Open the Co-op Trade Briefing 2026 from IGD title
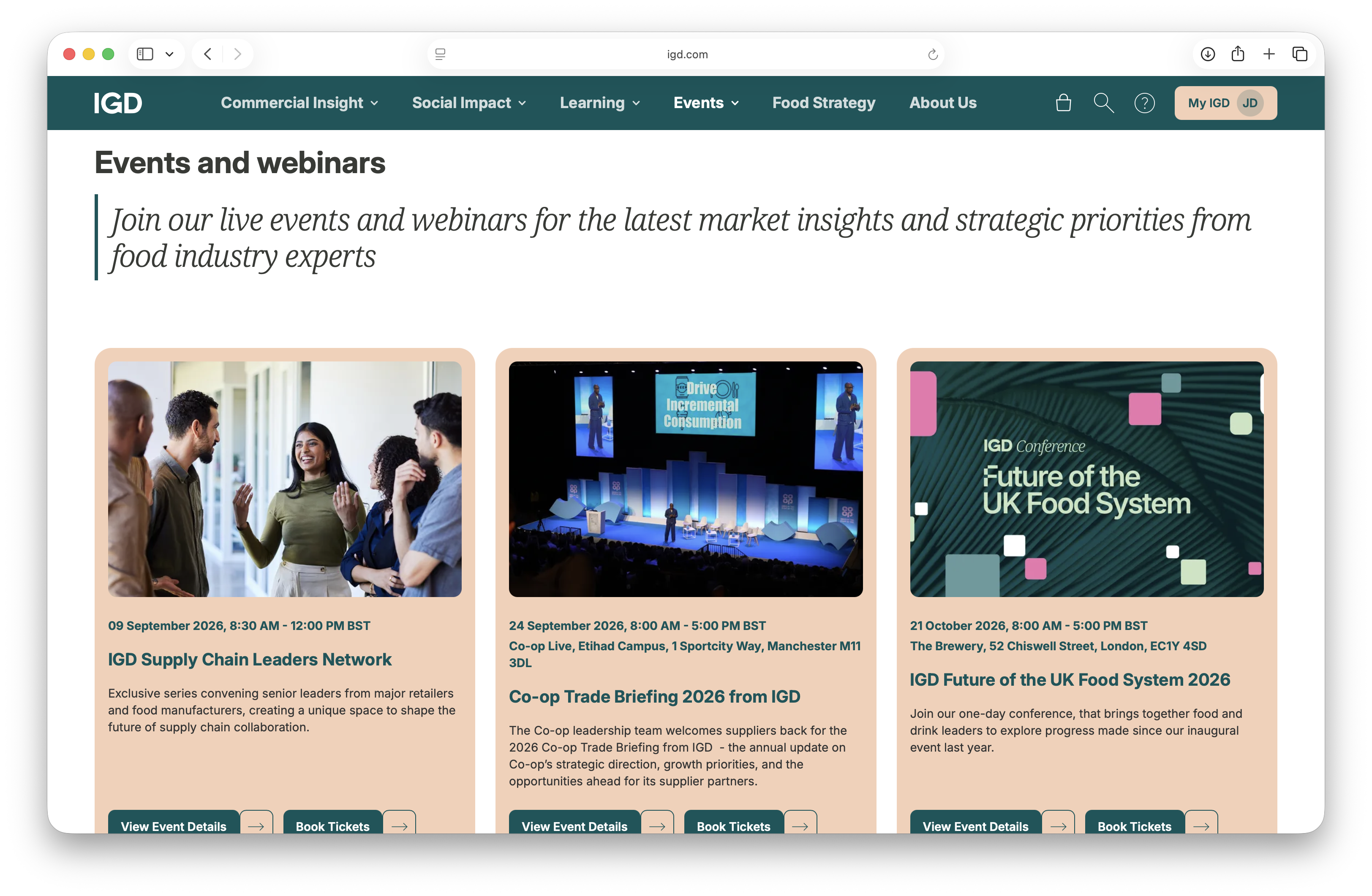The height and width of the screenshot is (896, 1372). click(654, 697)
